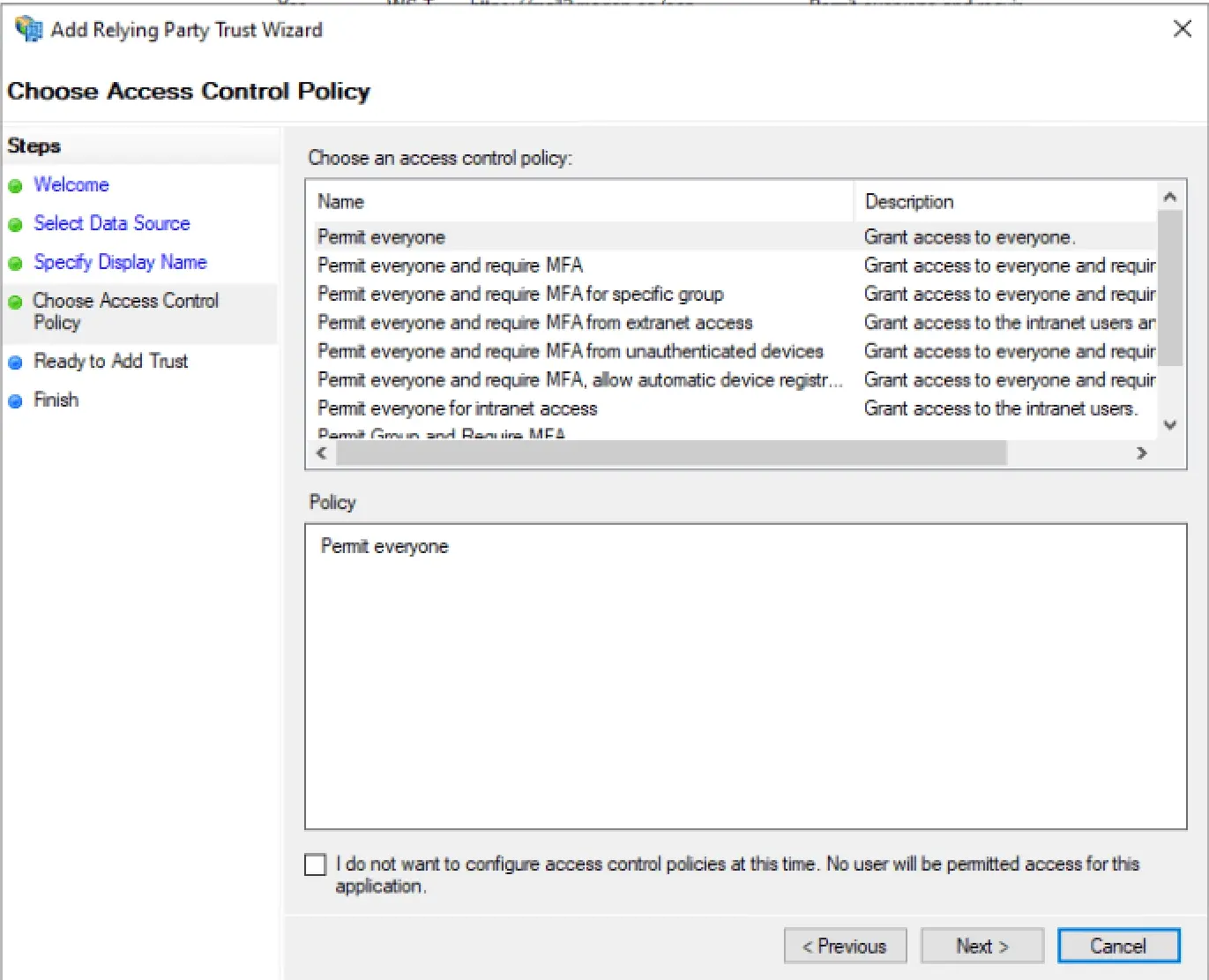Click the Ready to Add Trust step
Screen dimensions: 1209x980
[110, 362]
